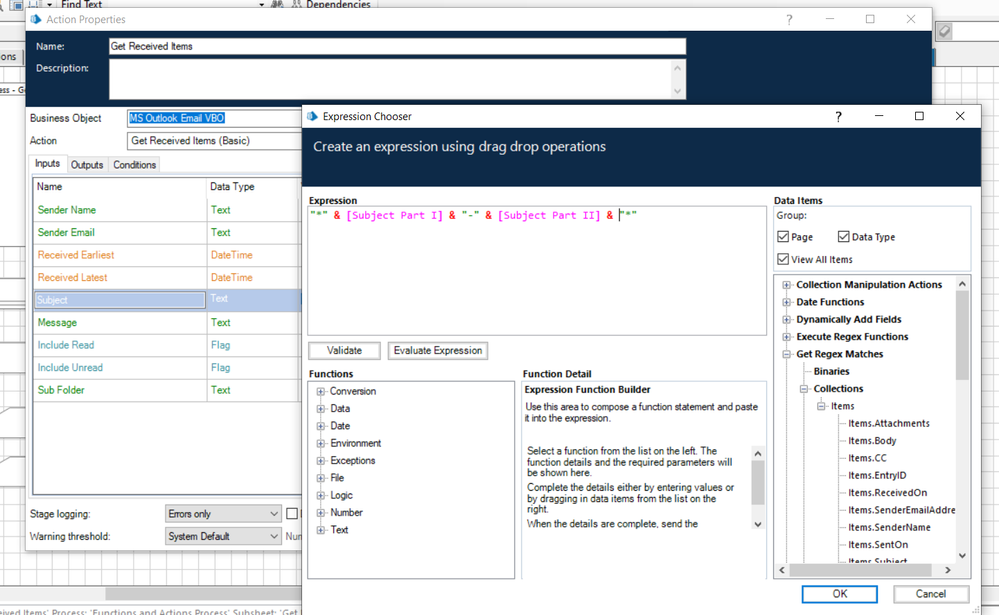Click Description box scroll down arrow
The image size is (999, 615).
click(677, 91)
